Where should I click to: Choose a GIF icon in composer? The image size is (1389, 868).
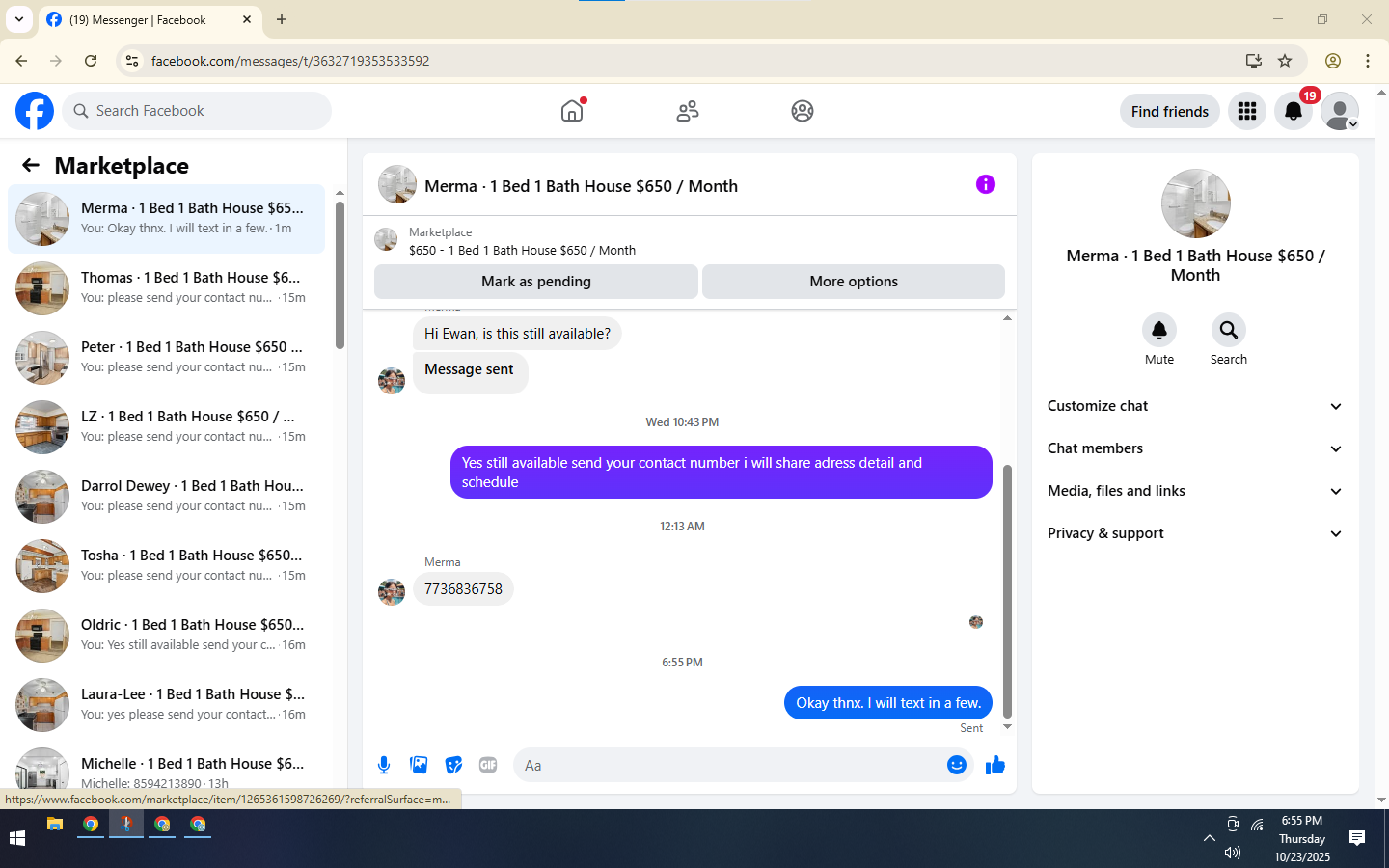(488, 765)
